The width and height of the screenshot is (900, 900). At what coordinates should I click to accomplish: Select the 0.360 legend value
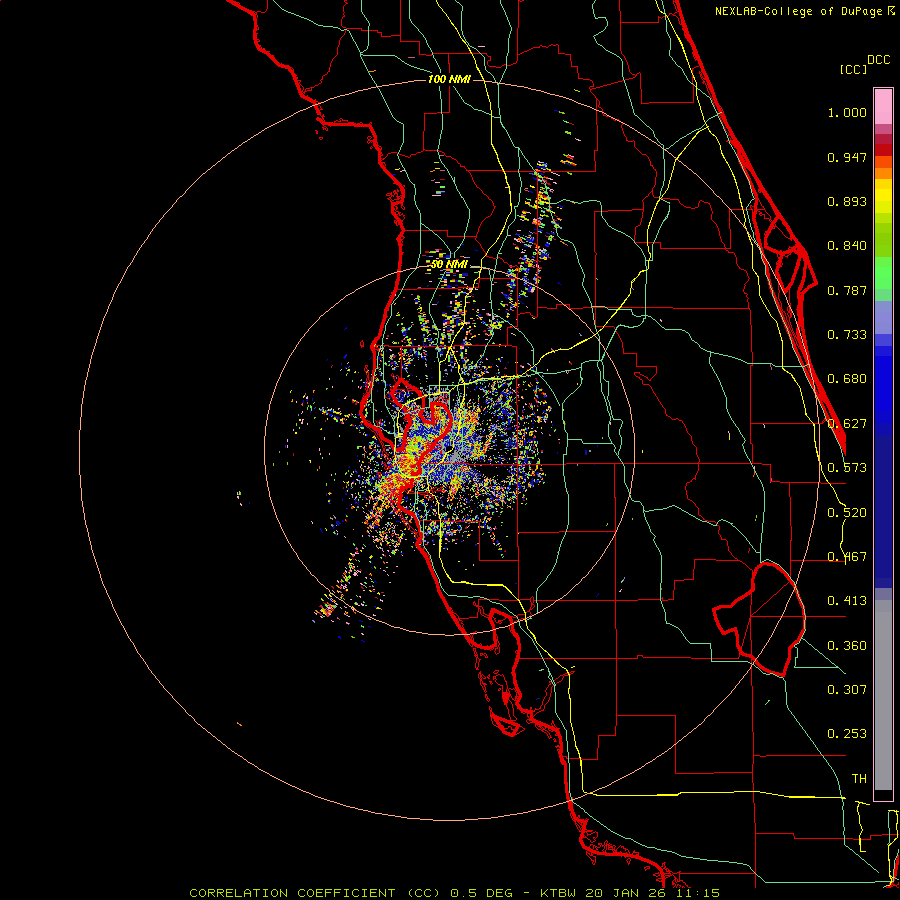point(847,646)
